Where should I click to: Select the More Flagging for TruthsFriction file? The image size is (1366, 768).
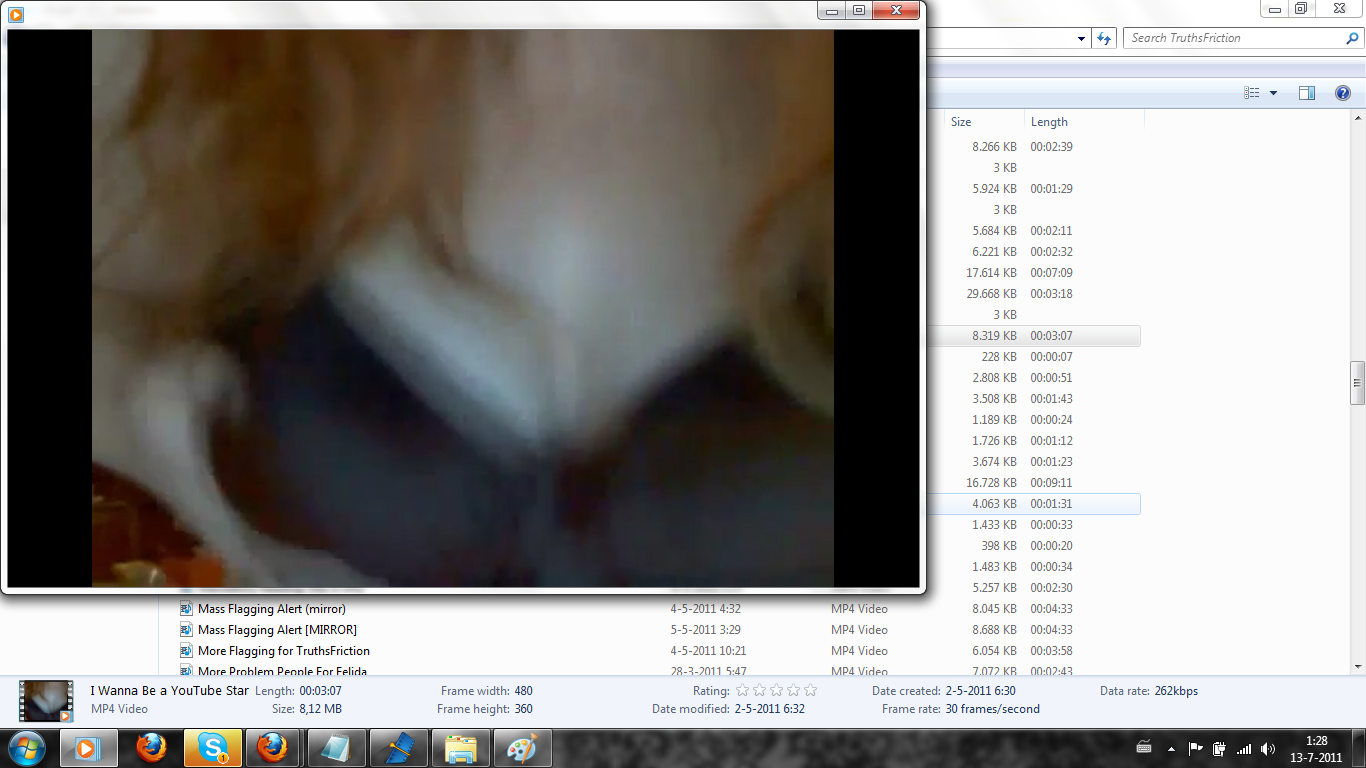point(284,651)
